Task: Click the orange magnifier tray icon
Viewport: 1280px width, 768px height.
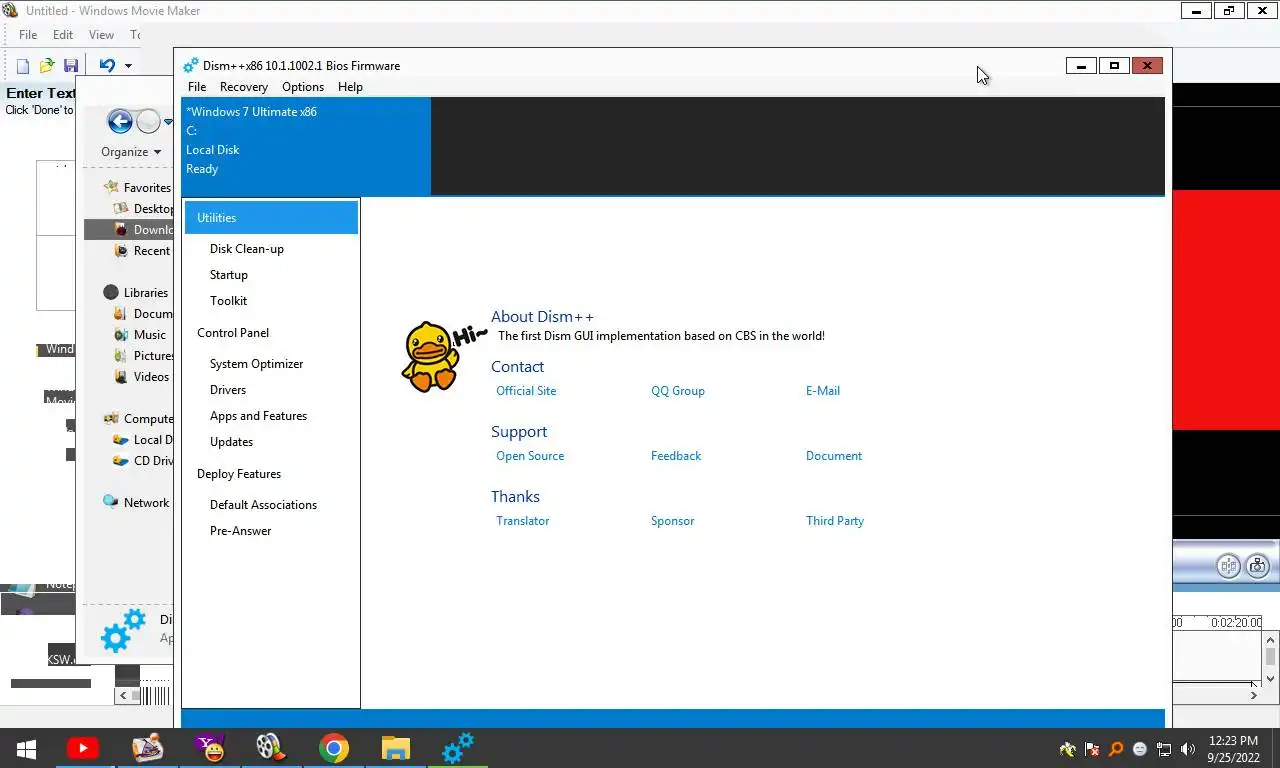Action: (1116, 749)
